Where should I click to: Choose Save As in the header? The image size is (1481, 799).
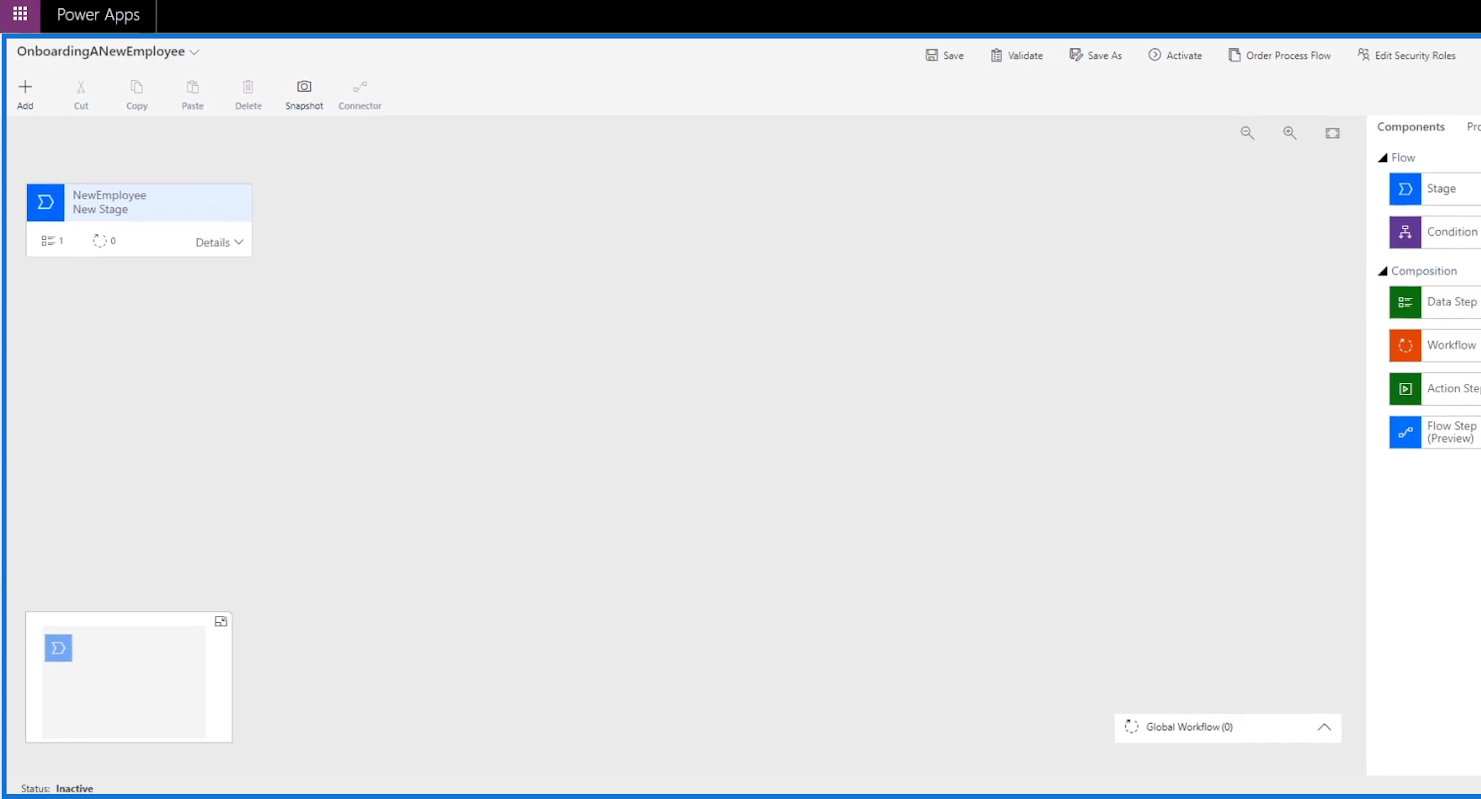(1096, 56)
